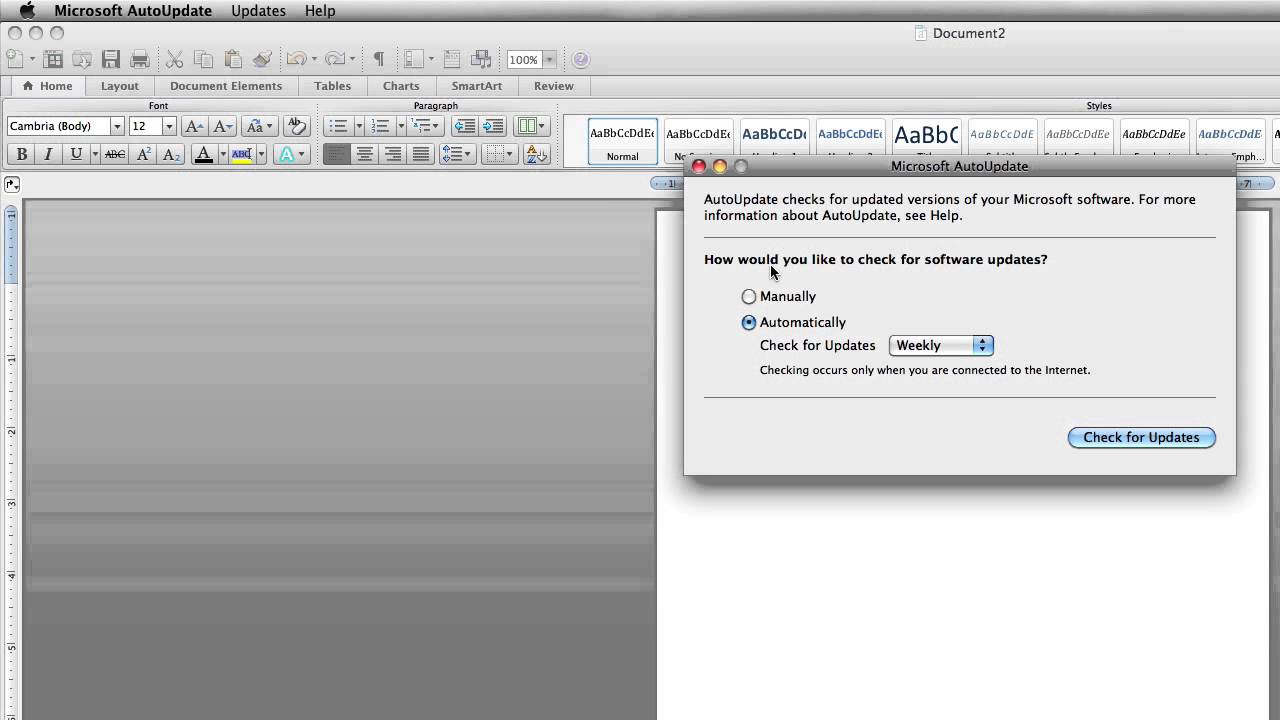Open the 100% zoom dropdown

click(549, 60)
